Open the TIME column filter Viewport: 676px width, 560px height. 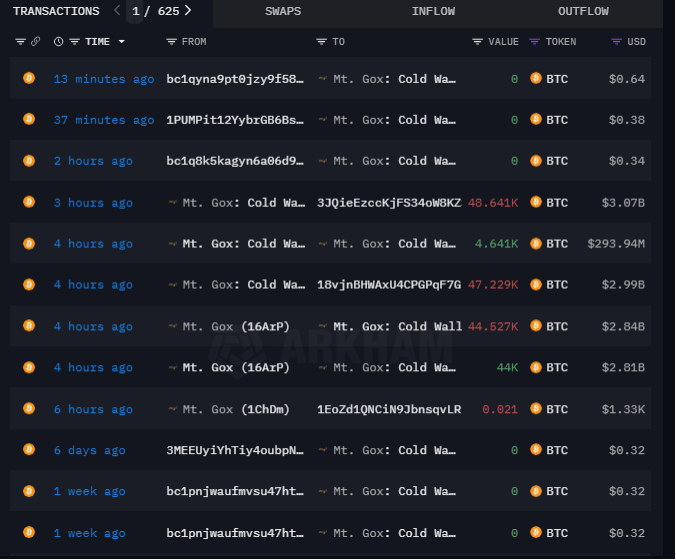tap(75, 42)
